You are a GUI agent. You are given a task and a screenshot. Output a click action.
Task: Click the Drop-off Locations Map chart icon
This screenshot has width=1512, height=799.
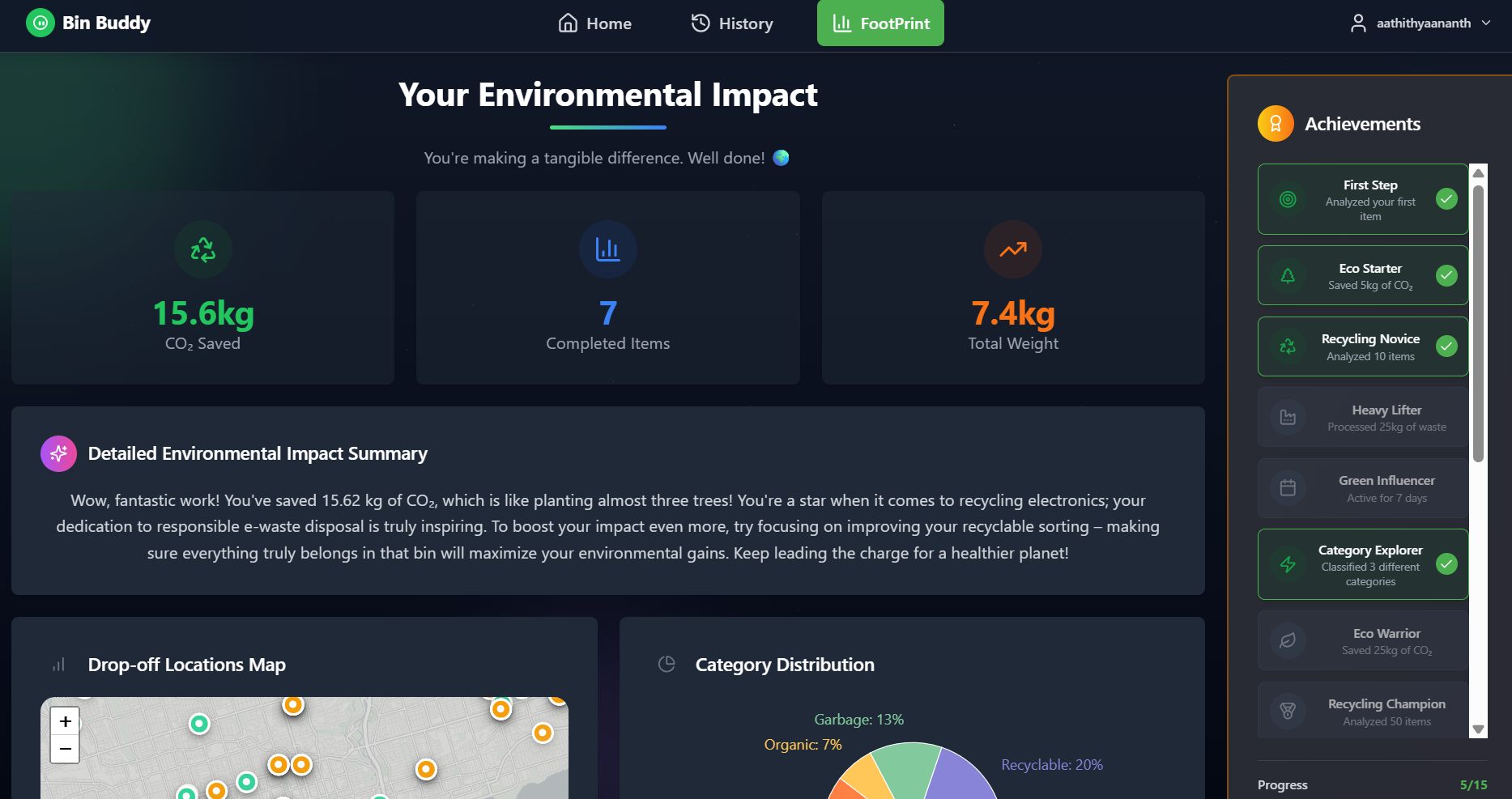pyautogui.click(x=58, y=664)
